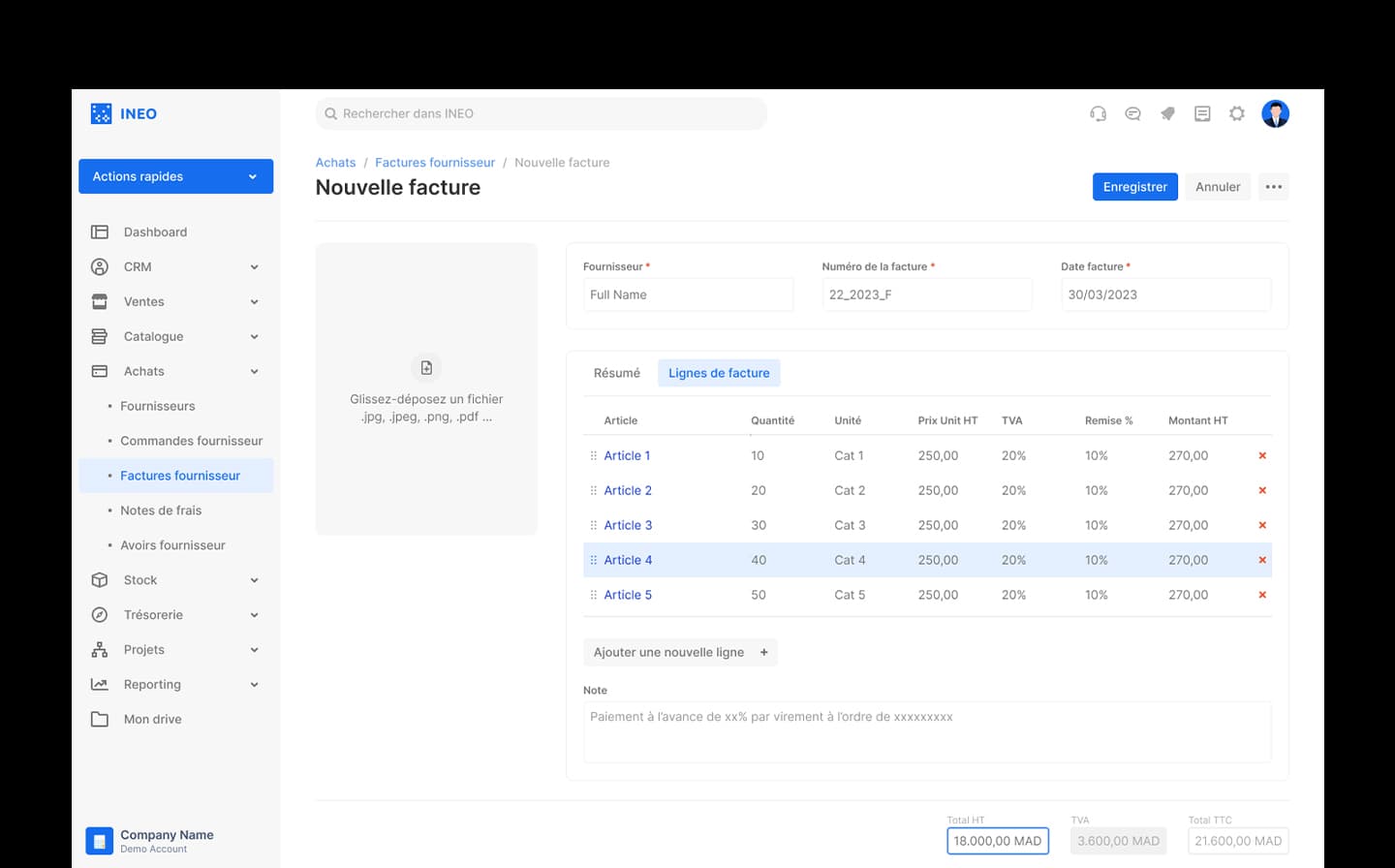The image size is (1395, 868).
Task: Open Notes de frais in sidebar
Action: tap(161, 511)
